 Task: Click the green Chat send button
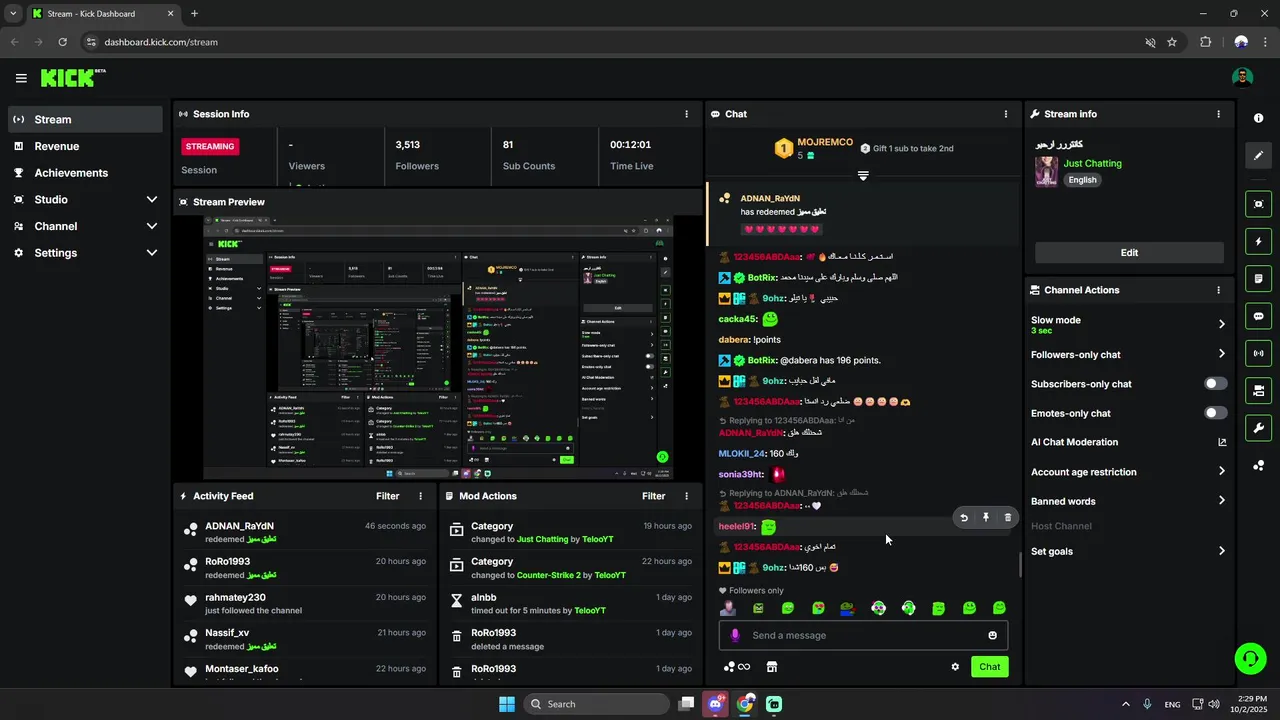[989, 667]
